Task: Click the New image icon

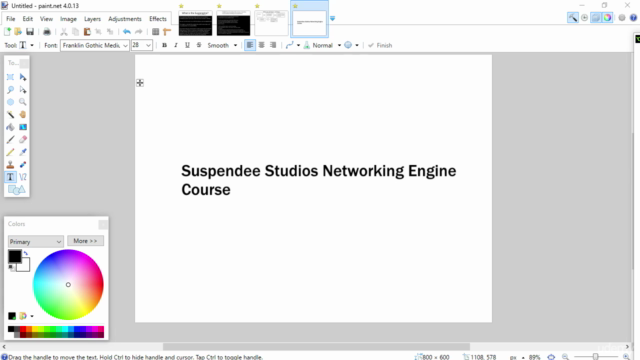Action: tap(7, 32)
